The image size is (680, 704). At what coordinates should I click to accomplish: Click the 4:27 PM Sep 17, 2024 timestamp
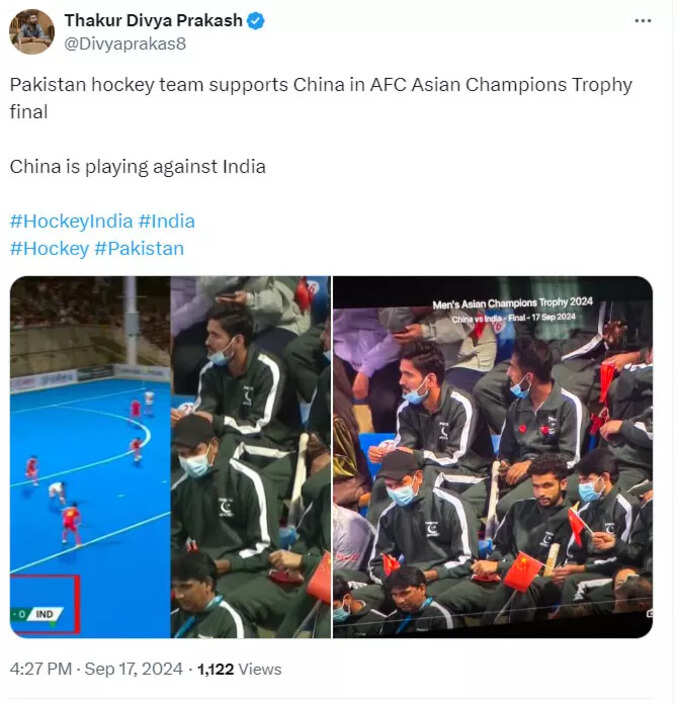click(96, 669)
